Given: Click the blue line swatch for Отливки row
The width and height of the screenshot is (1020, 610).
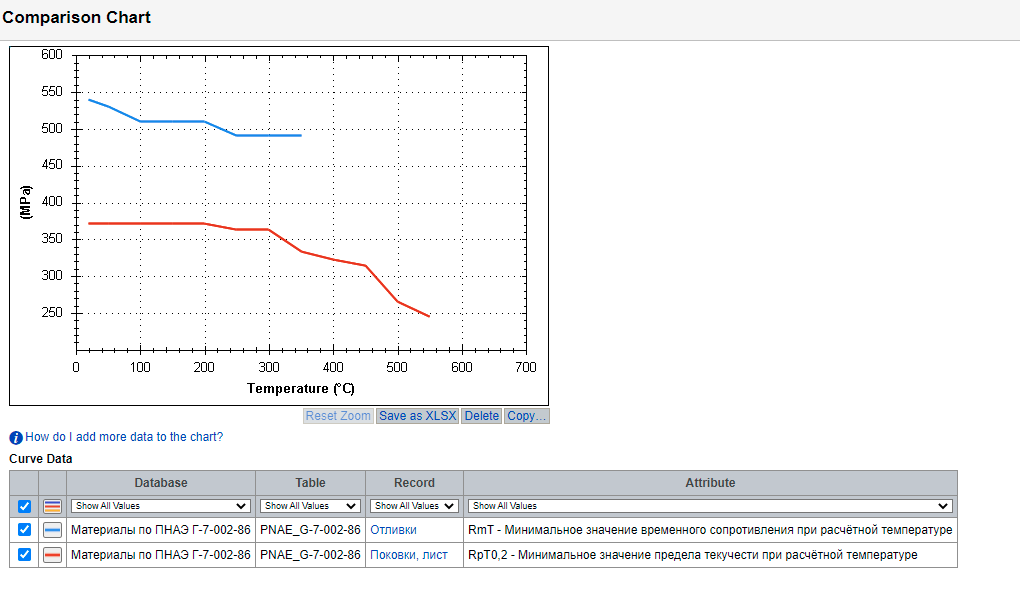Looking at the screenshot, I should coord(53,530).
